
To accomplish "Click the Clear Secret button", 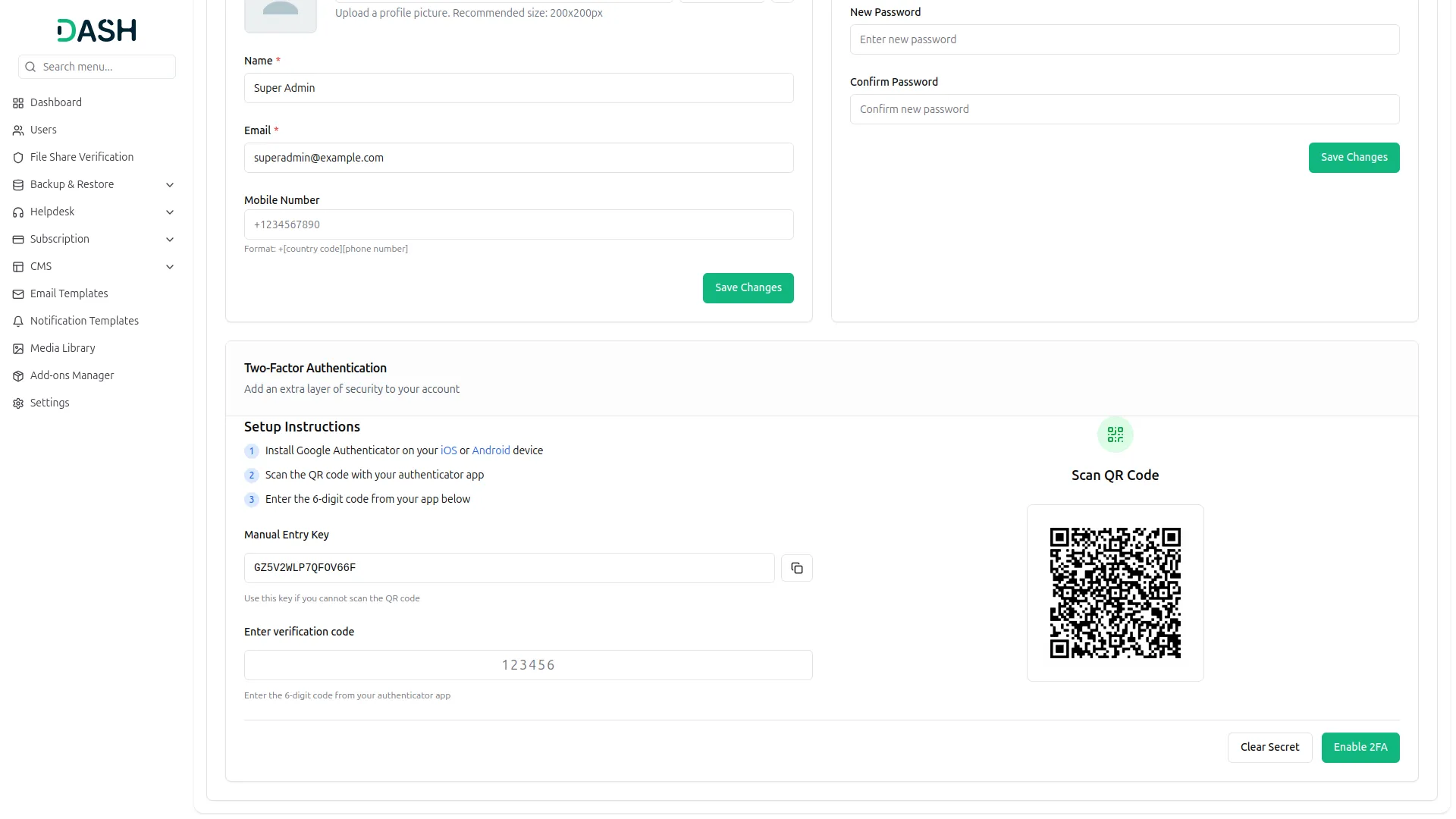I will 1269,747.
